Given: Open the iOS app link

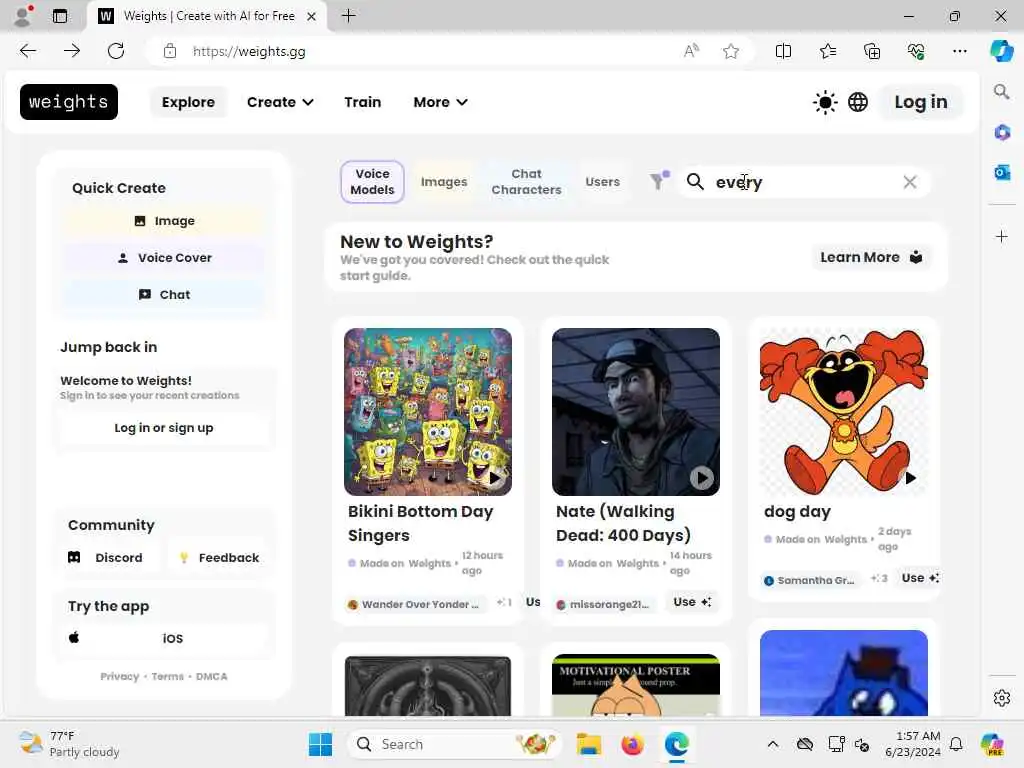Looking at the screenshot, I should 165,638.
